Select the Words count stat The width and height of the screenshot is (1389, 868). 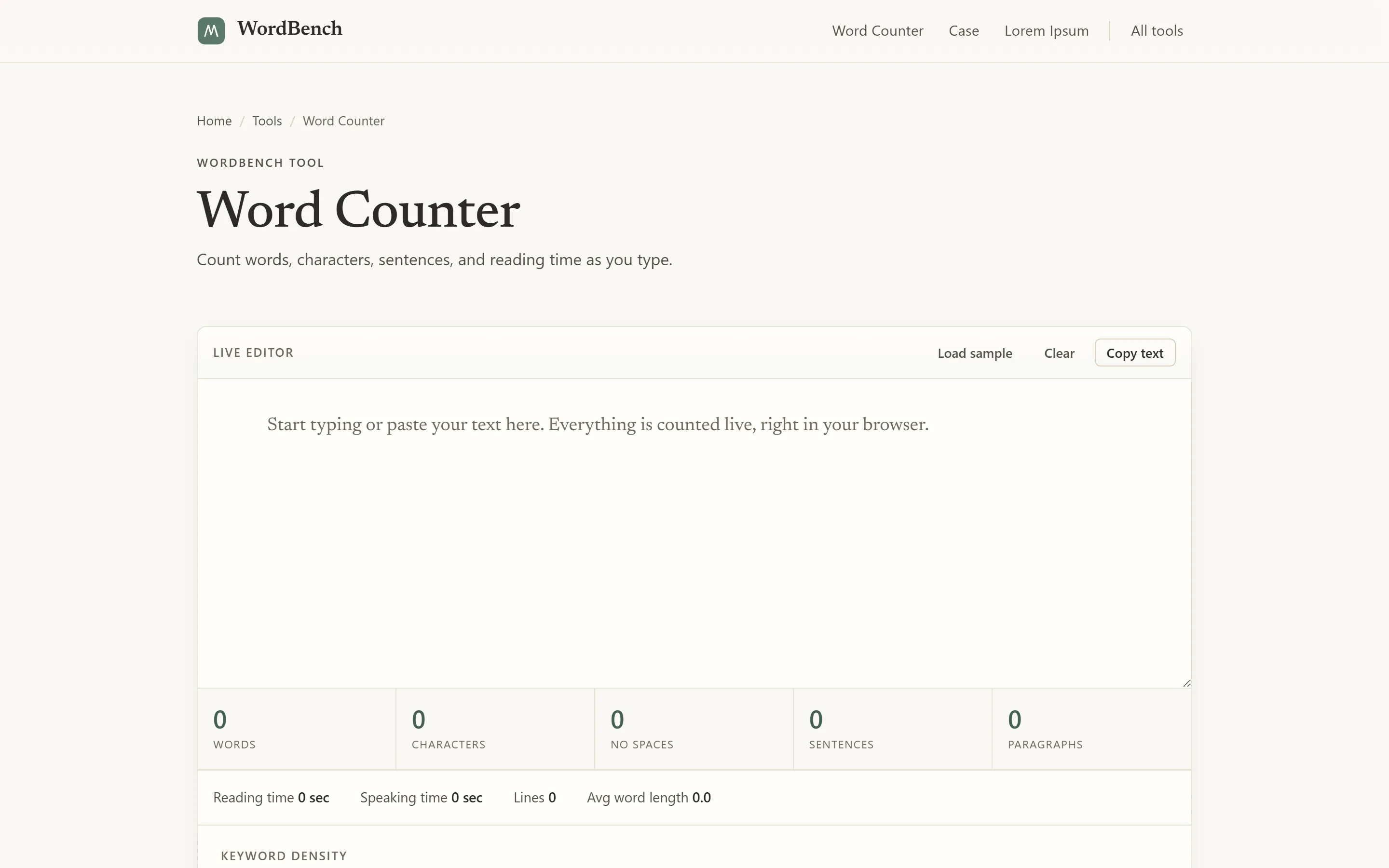(x=297, y=729)
